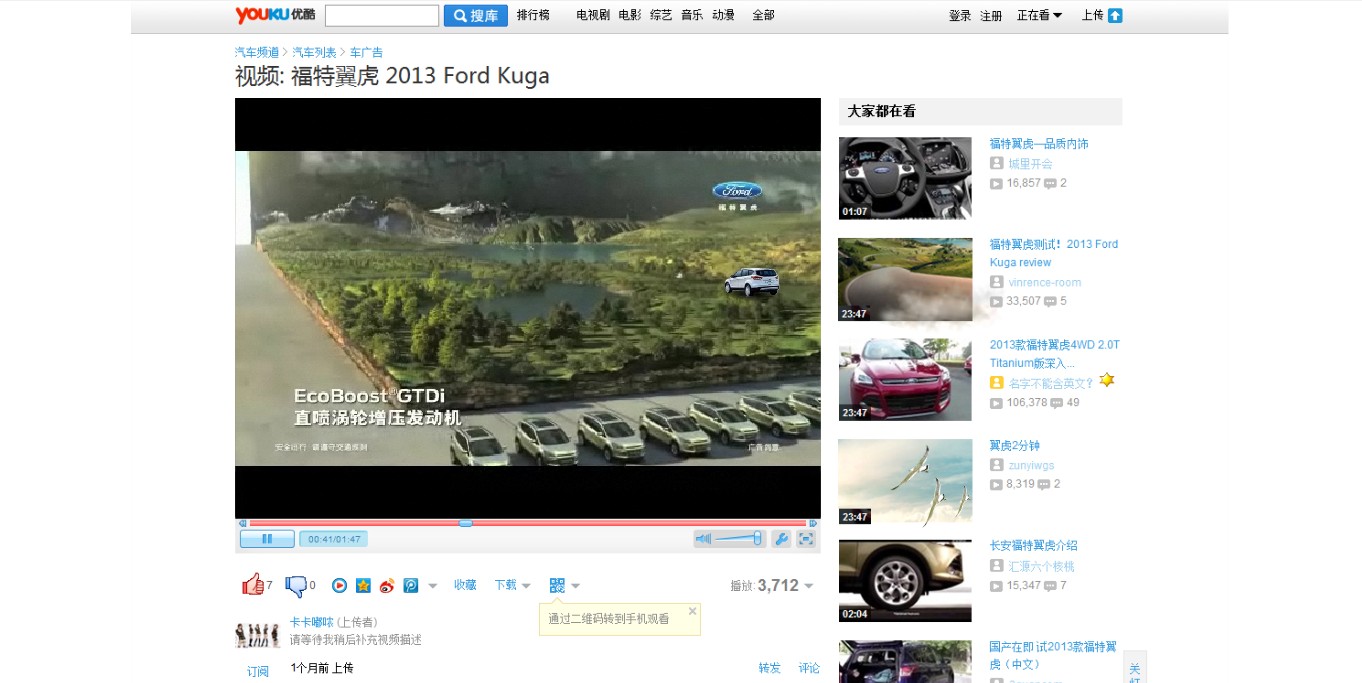Screen dimensions: 1362x683
Task: Open uploader zunyiwgs's channel
Action: click(1031, 466)
